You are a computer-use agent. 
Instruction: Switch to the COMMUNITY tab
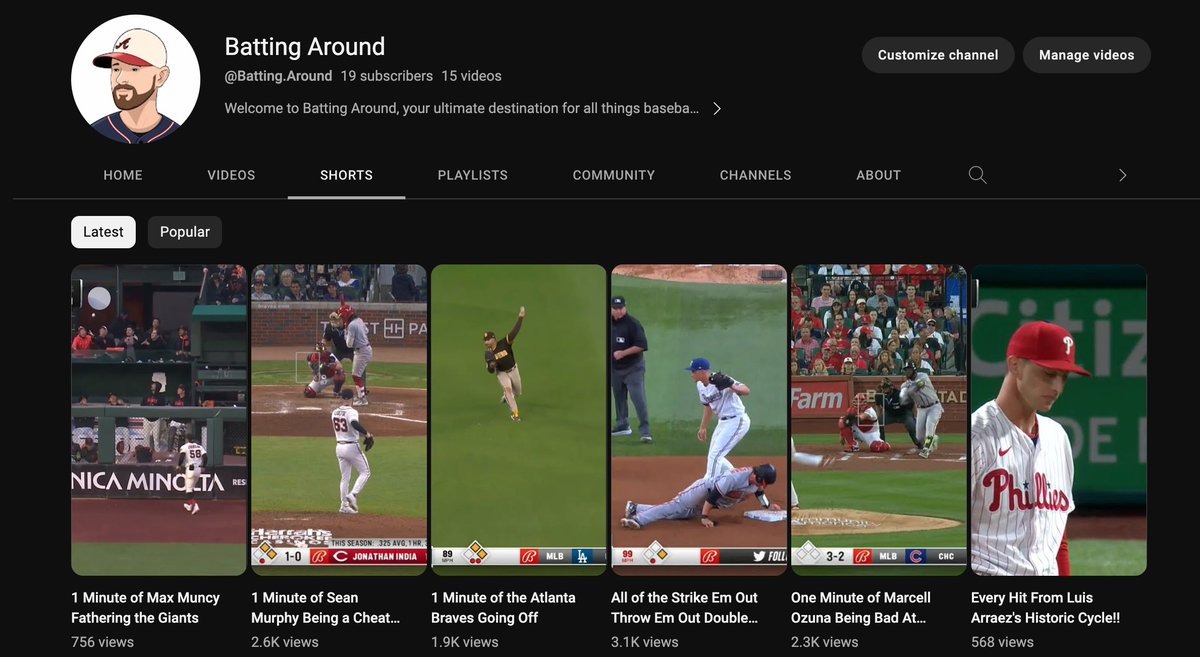pos(613,174)
